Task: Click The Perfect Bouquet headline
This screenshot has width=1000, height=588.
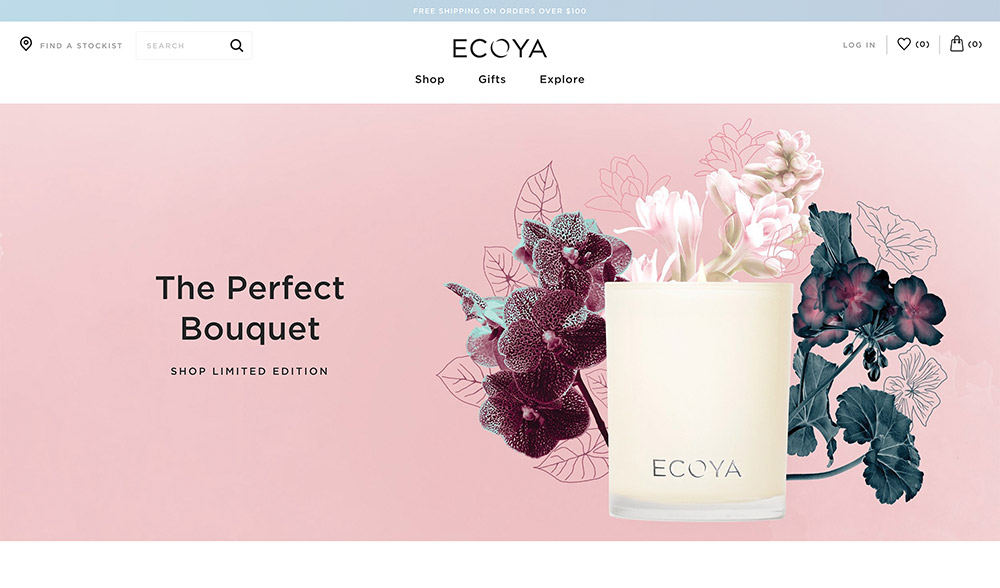Action: [250, 308]
